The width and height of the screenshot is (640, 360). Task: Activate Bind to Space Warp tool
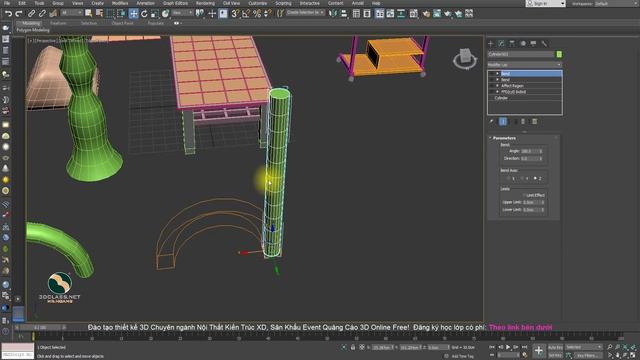[x=53, y=13]
